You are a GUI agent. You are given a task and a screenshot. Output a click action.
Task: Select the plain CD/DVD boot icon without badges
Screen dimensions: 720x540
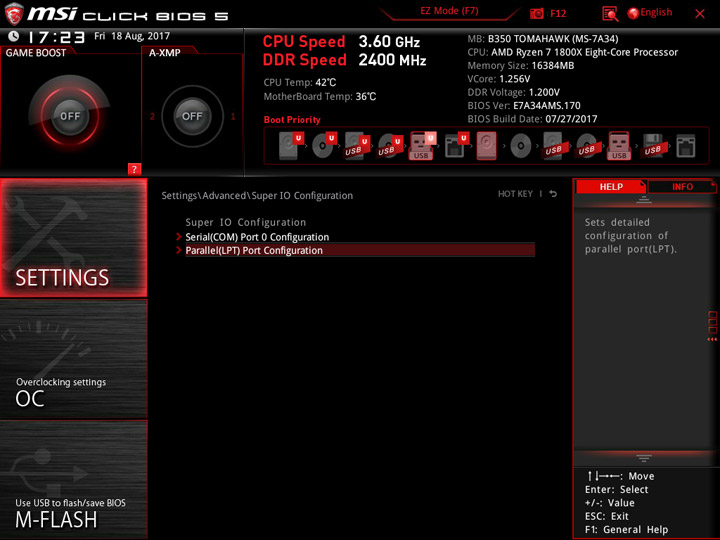[x=521, y=146]
